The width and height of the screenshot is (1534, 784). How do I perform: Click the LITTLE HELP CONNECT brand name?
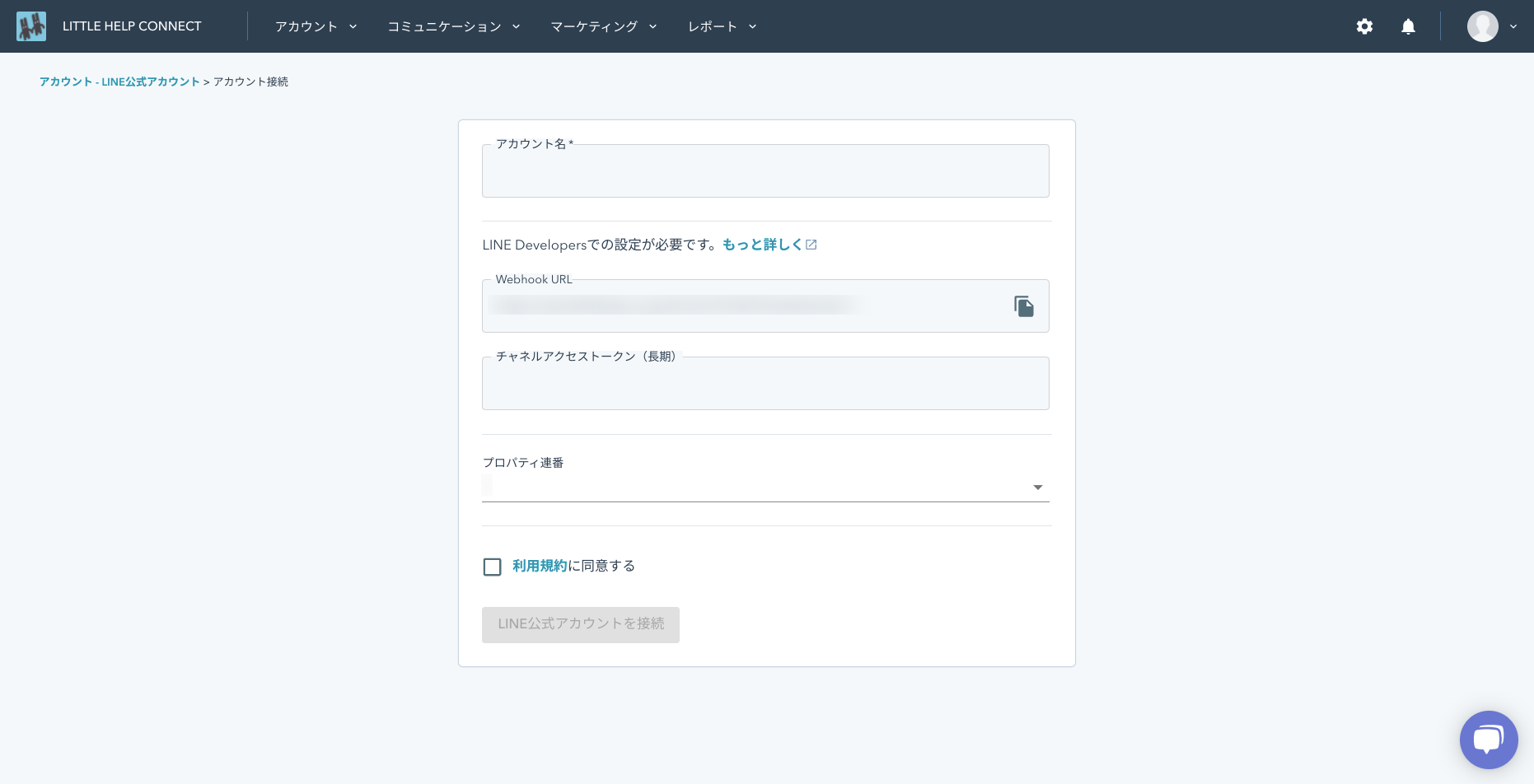[x=132, y=26]
